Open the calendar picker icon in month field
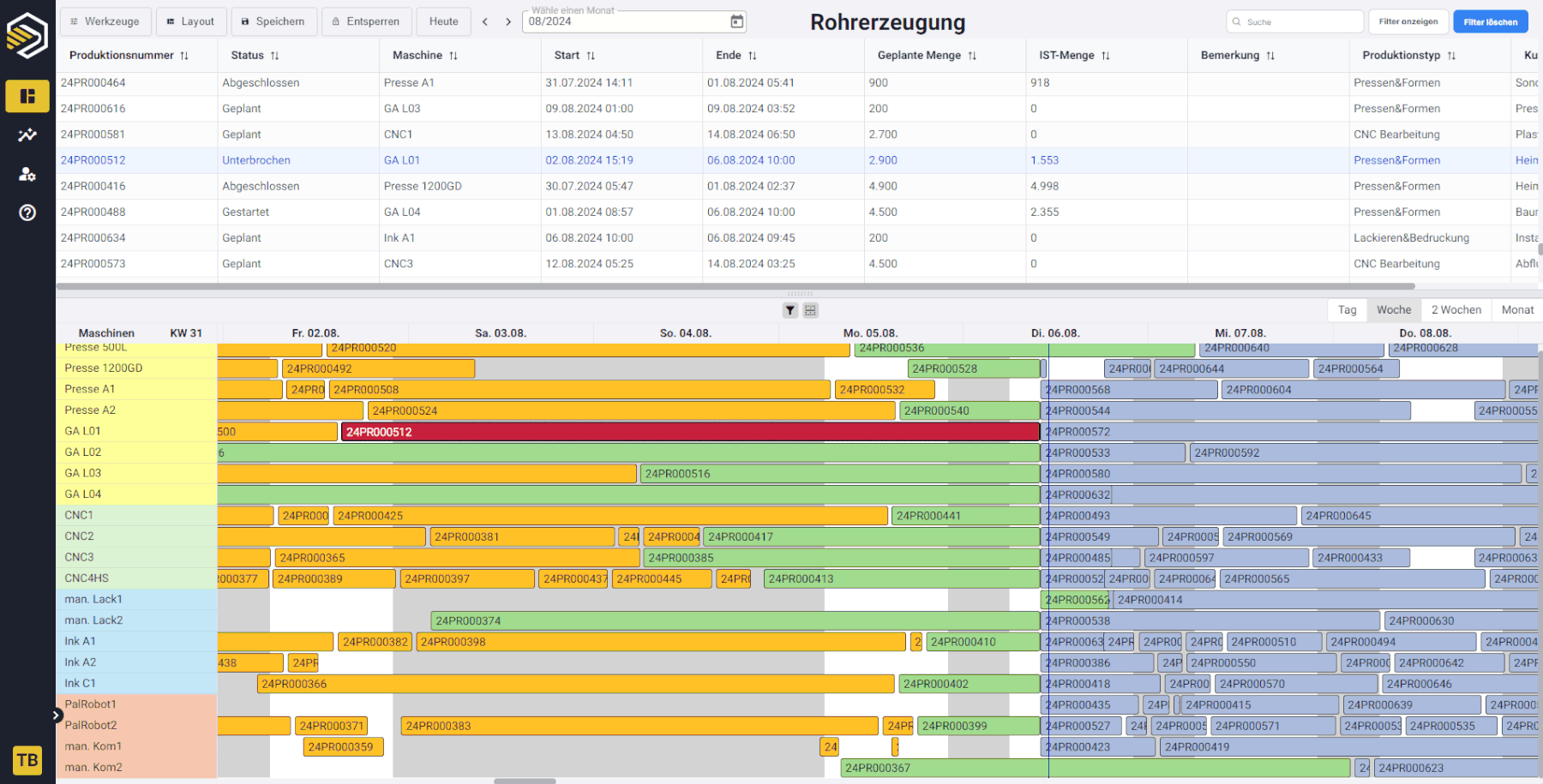 tap(736, 21)
